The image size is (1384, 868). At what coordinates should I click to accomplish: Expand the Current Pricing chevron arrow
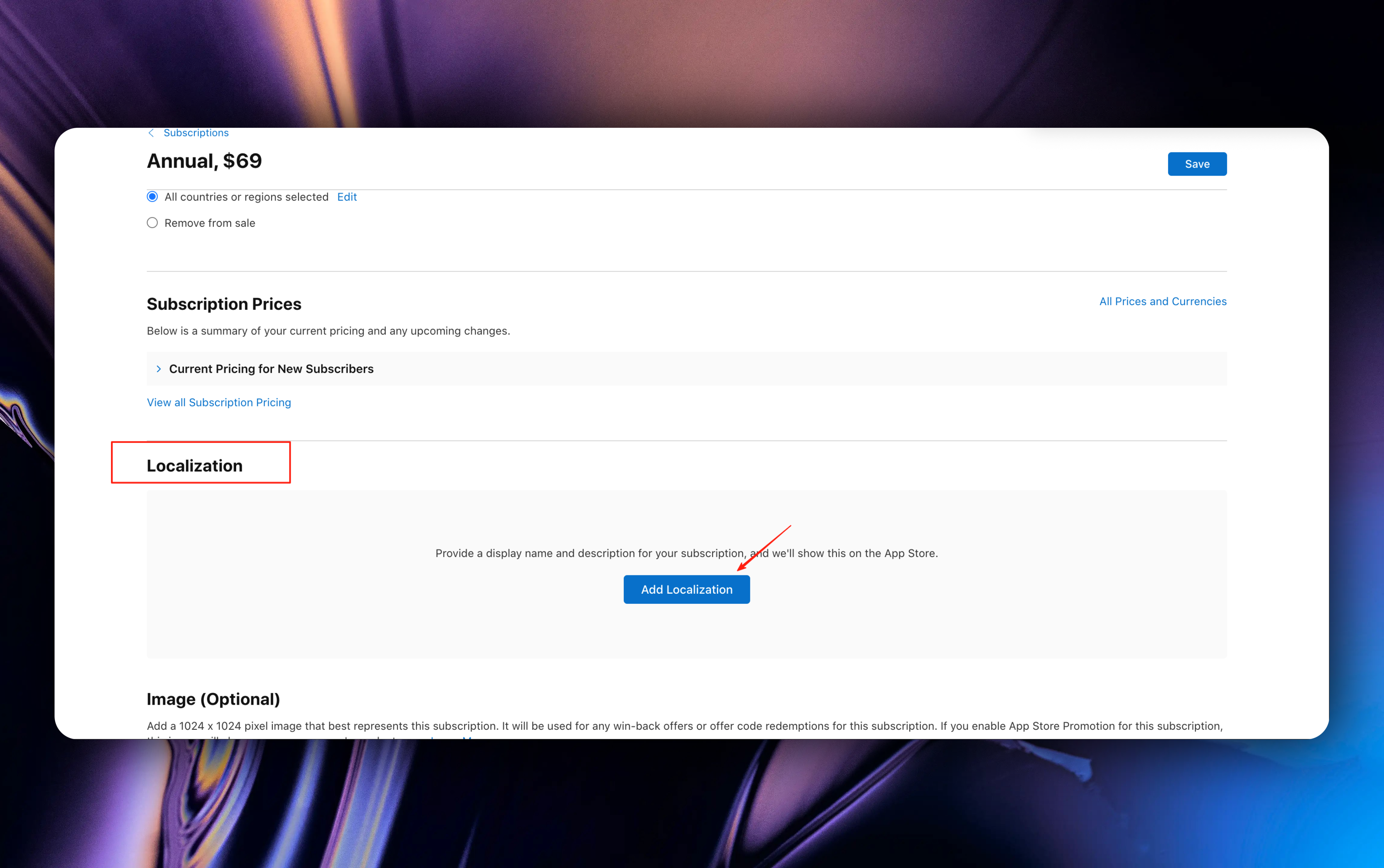point(159,369)
